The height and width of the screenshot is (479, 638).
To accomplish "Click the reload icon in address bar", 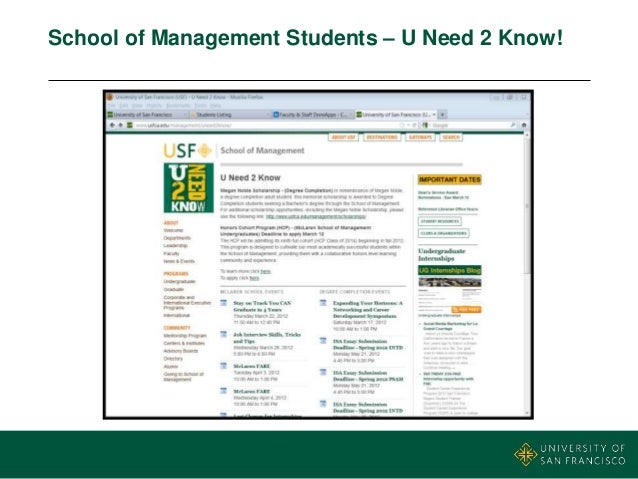I will click(414, 125).
